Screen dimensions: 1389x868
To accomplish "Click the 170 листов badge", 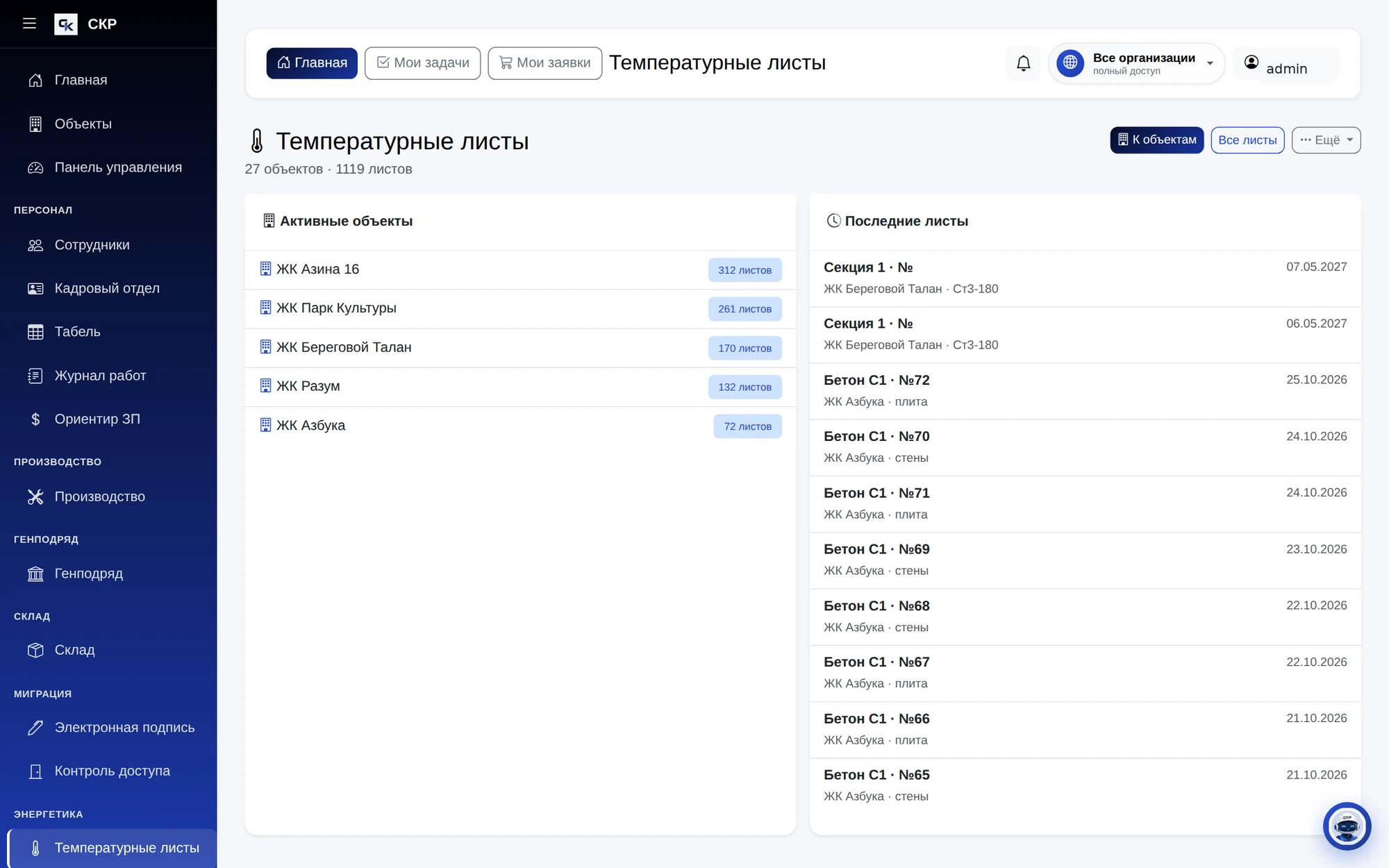I will tap(745, 349).
